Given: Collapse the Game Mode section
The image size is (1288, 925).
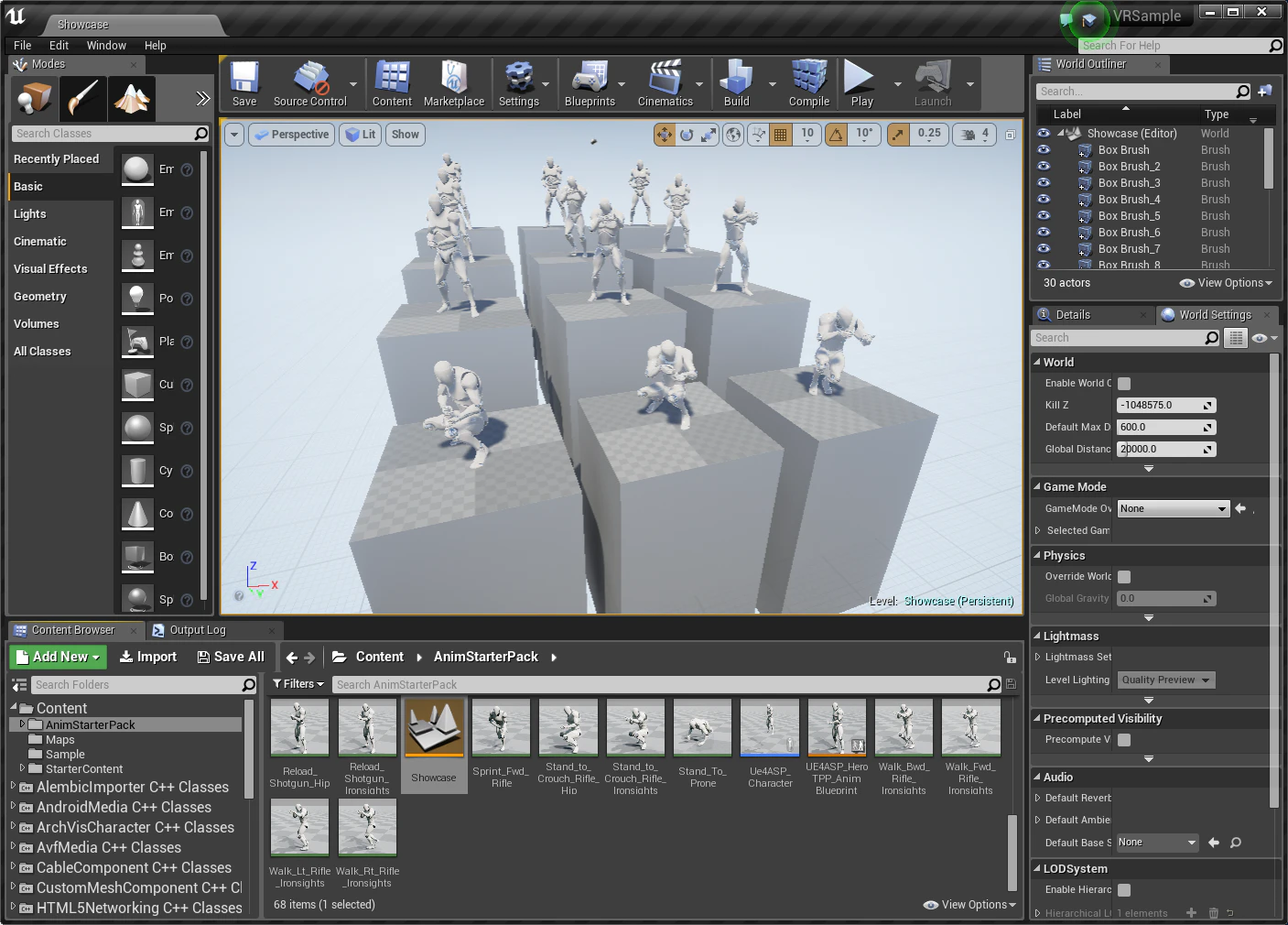Looking at the screenshot, I should coord(1037,487).
